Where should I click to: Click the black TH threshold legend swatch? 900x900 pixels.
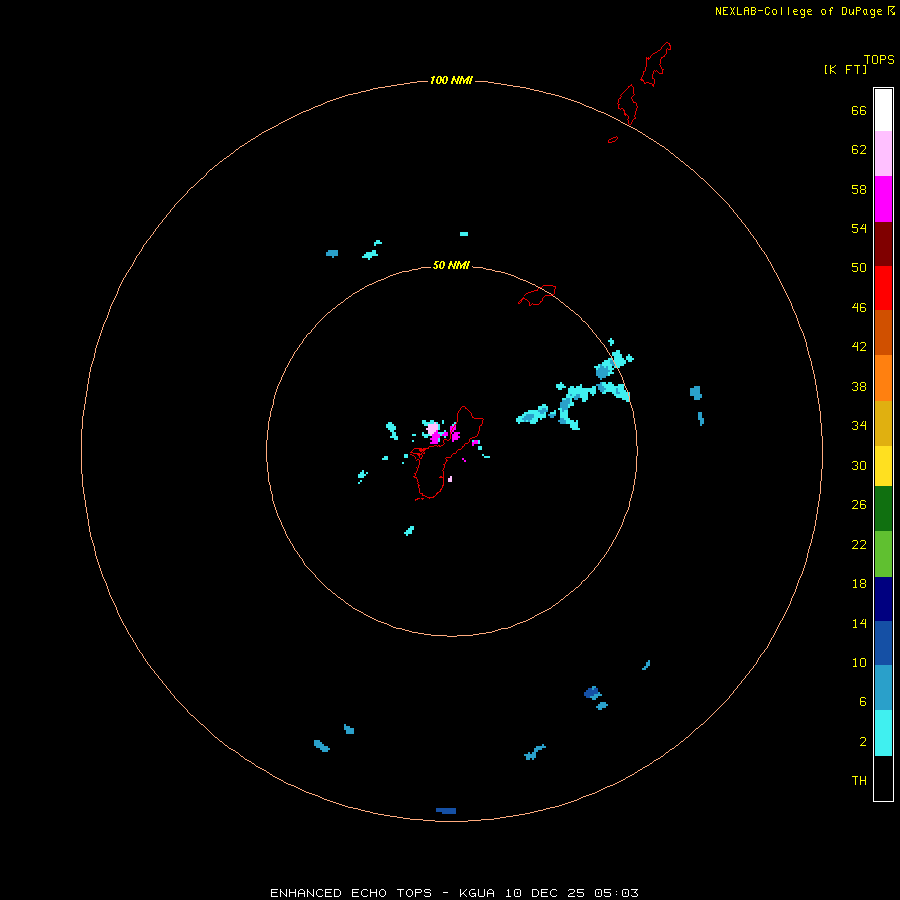click(883, 778)
